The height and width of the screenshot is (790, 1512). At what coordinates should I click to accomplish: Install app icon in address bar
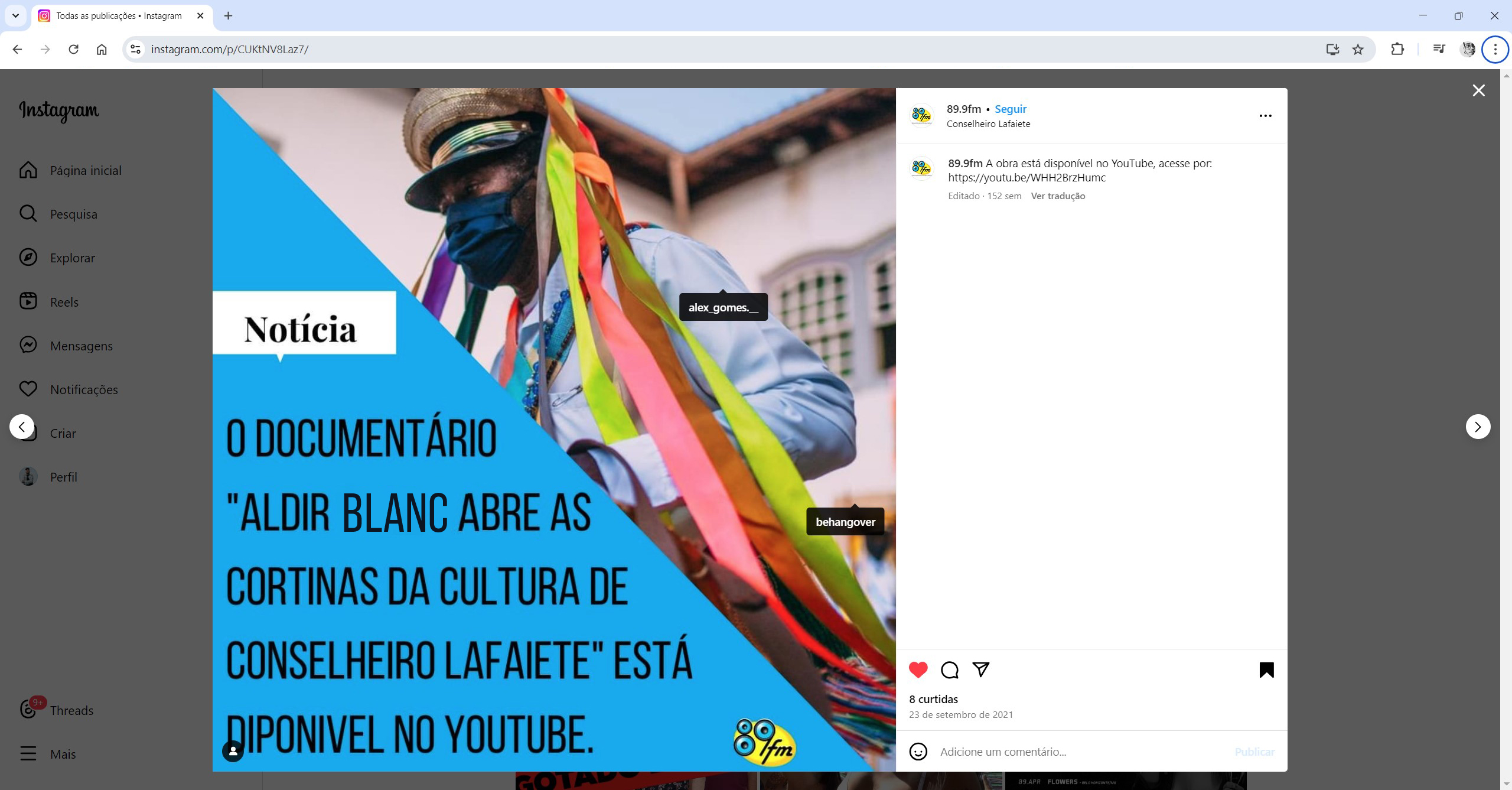pyautogui.click(x=1332, y=49)
